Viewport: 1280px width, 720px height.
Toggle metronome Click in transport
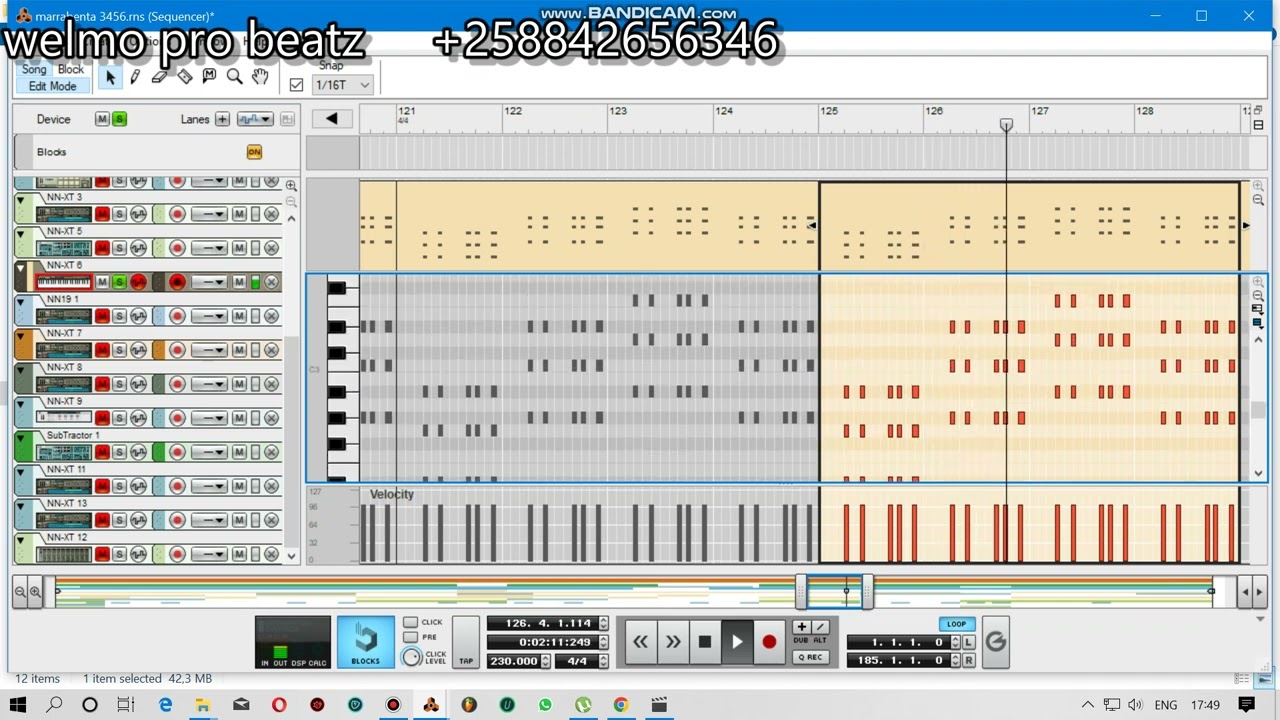click(x=410, y=622)
